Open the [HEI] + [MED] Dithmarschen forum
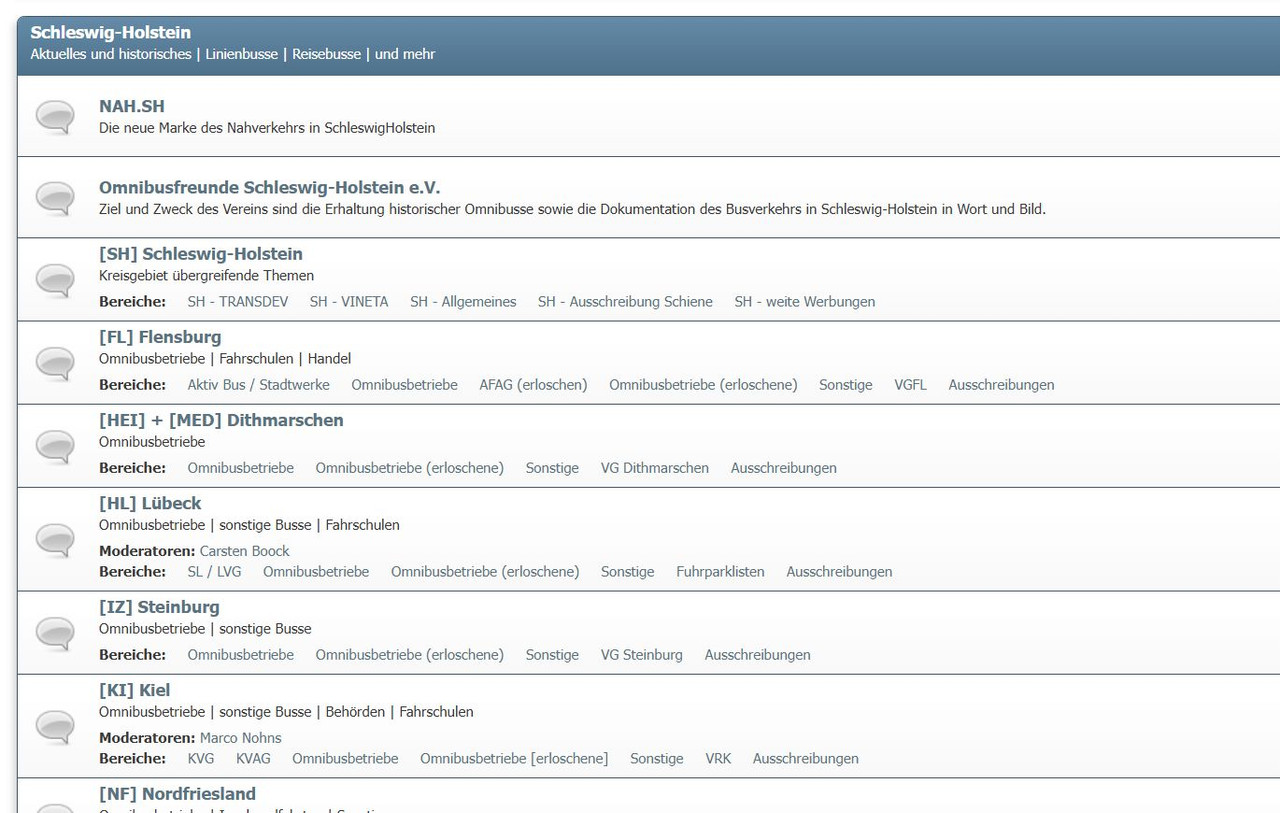The image size is (1280, 813). tap(221, 420)
